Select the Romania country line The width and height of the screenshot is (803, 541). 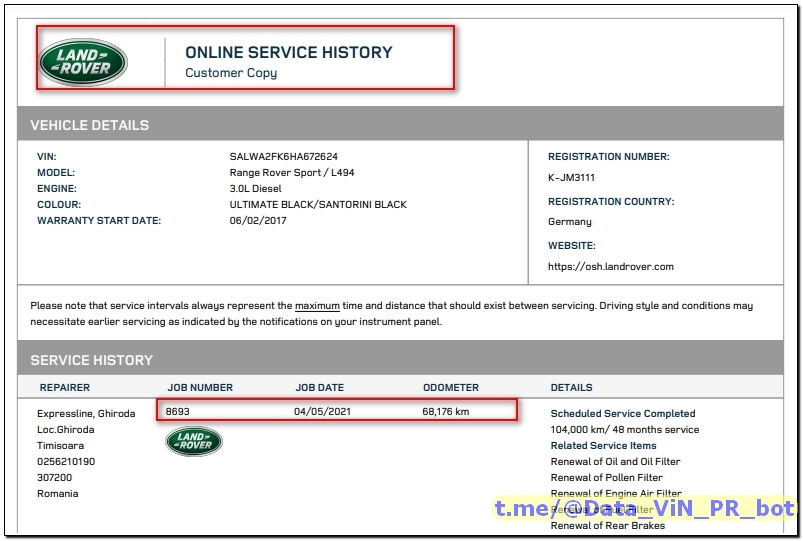coord(57,493)
